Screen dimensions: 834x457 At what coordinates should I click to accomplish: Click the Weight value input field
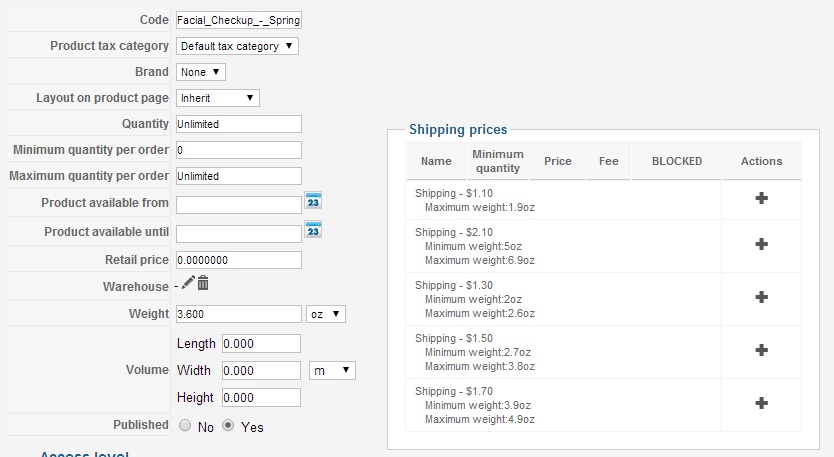point(238,314)
